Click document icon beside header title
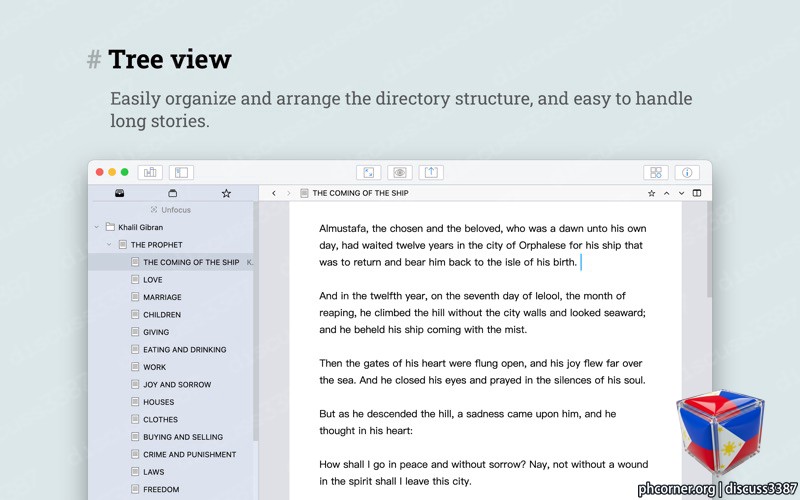 tap(304, 193)
